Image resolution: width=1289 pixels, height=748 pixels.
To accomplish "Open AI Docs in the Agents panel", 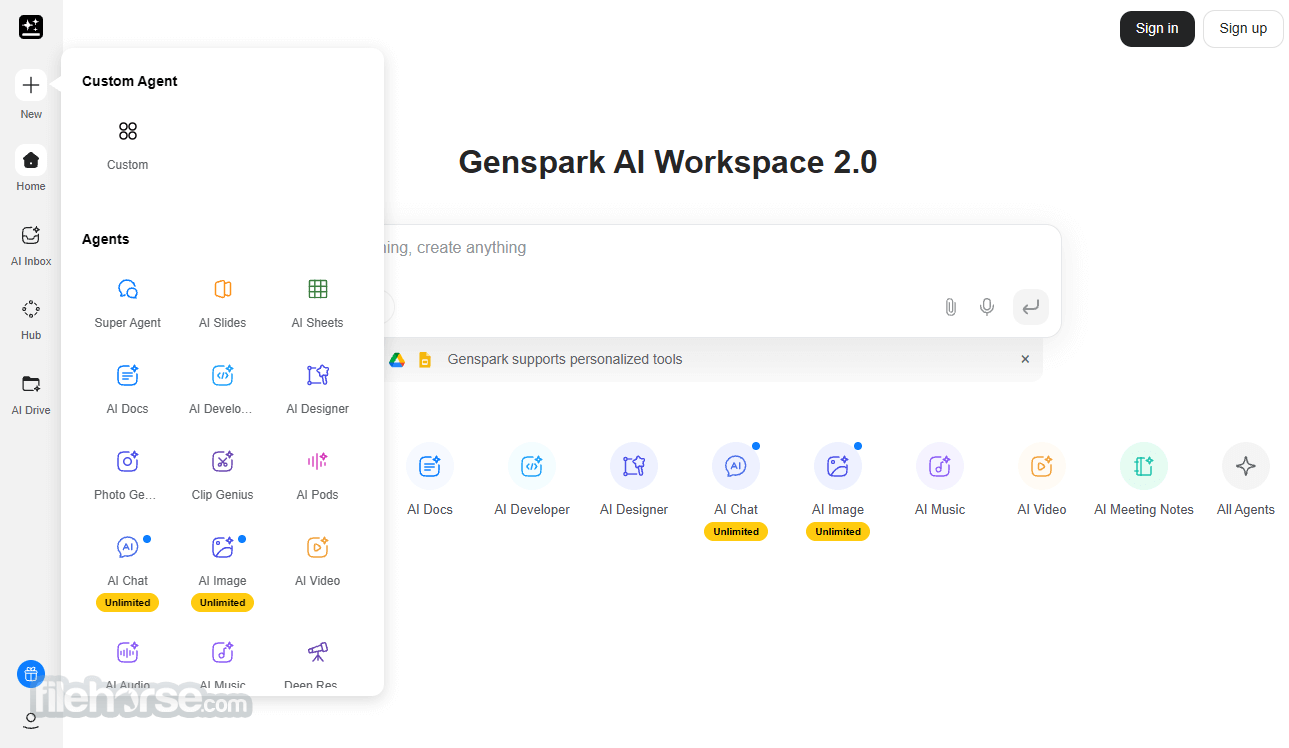I will (x=128, y=375).
